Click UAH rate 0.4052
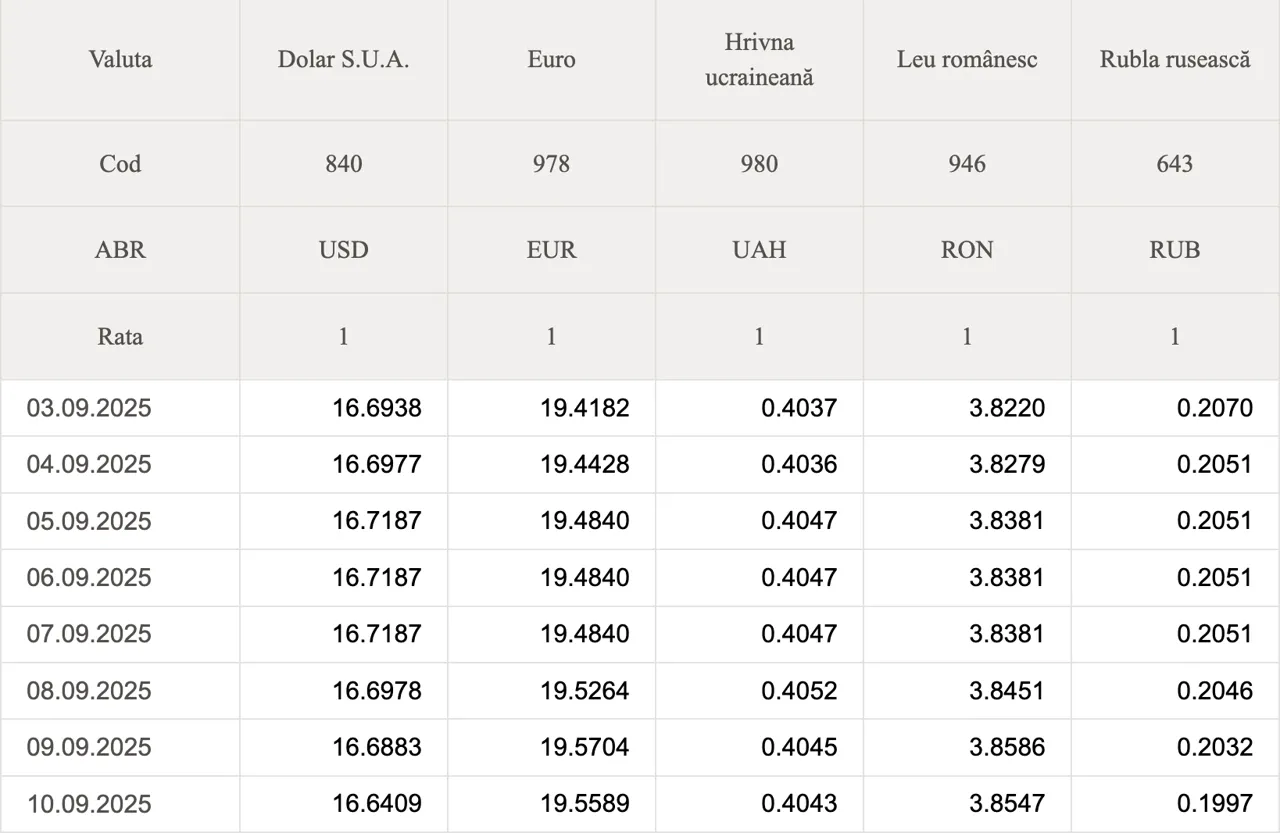Screen dimensions: 1280x833 (799, 691)
